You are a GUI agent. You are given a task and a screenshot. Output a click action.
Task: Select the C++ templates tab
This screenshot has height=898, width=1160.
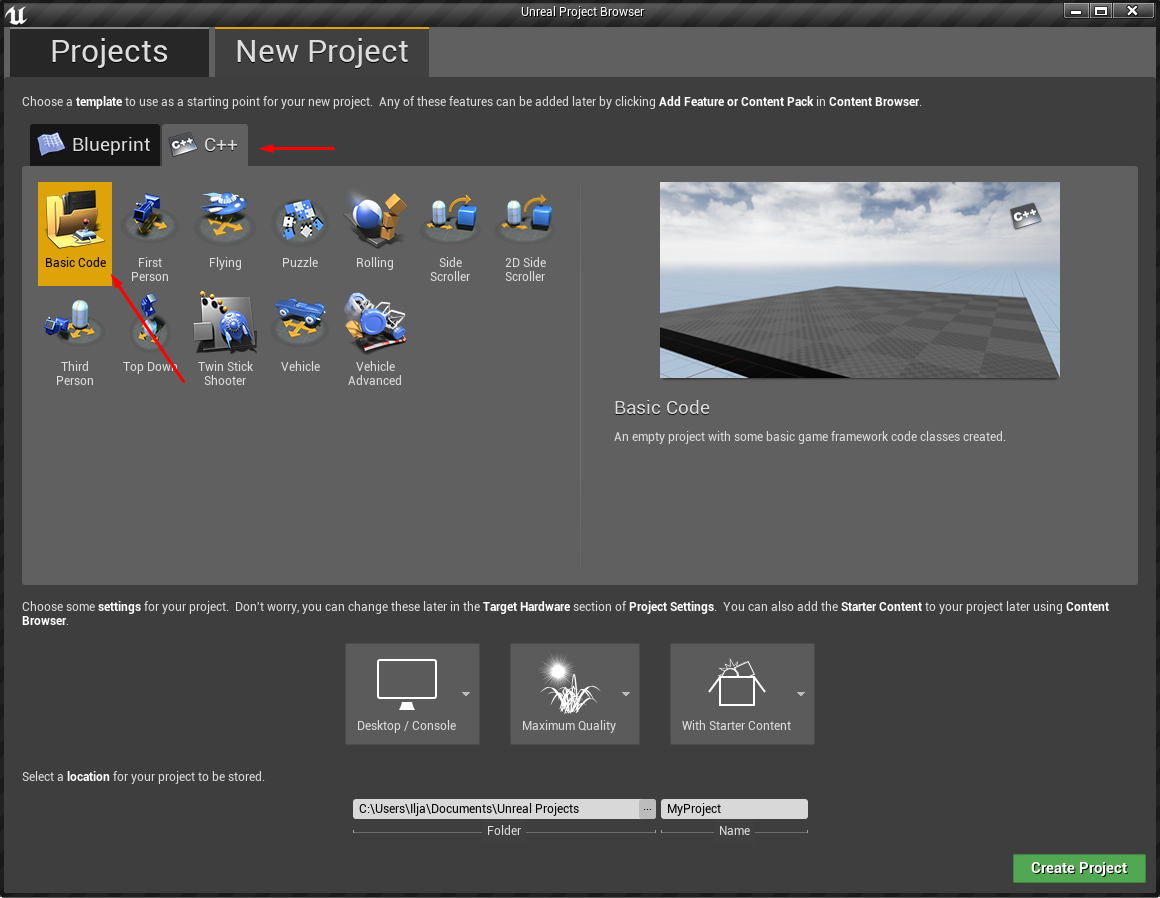pyautogui.click(x=205, y=144)
